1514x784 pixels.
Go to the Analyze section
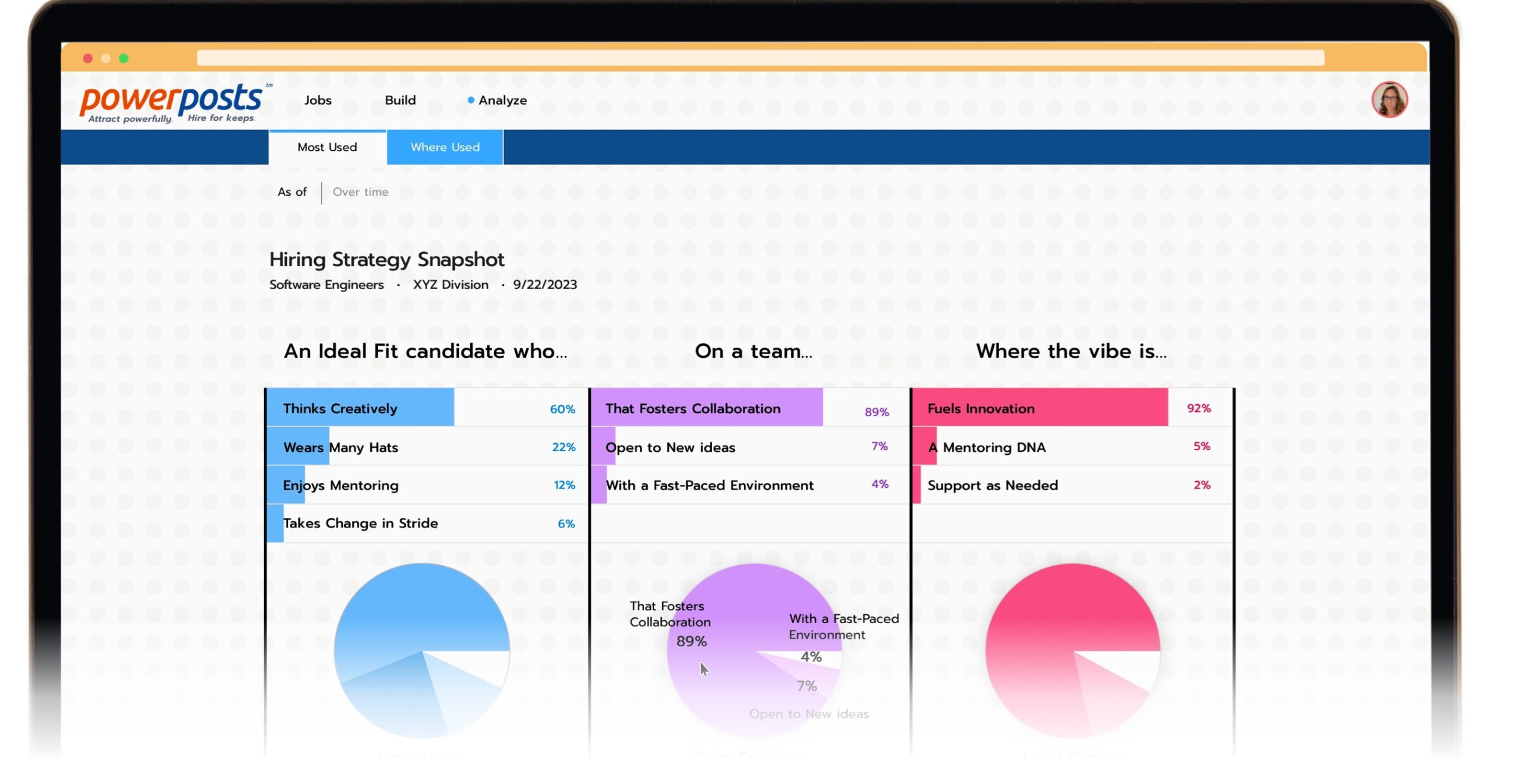(502, 100)
